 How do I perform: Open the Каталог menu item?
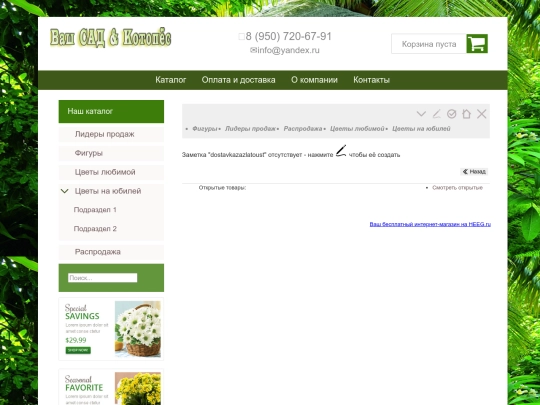click(x=170, y=80)
